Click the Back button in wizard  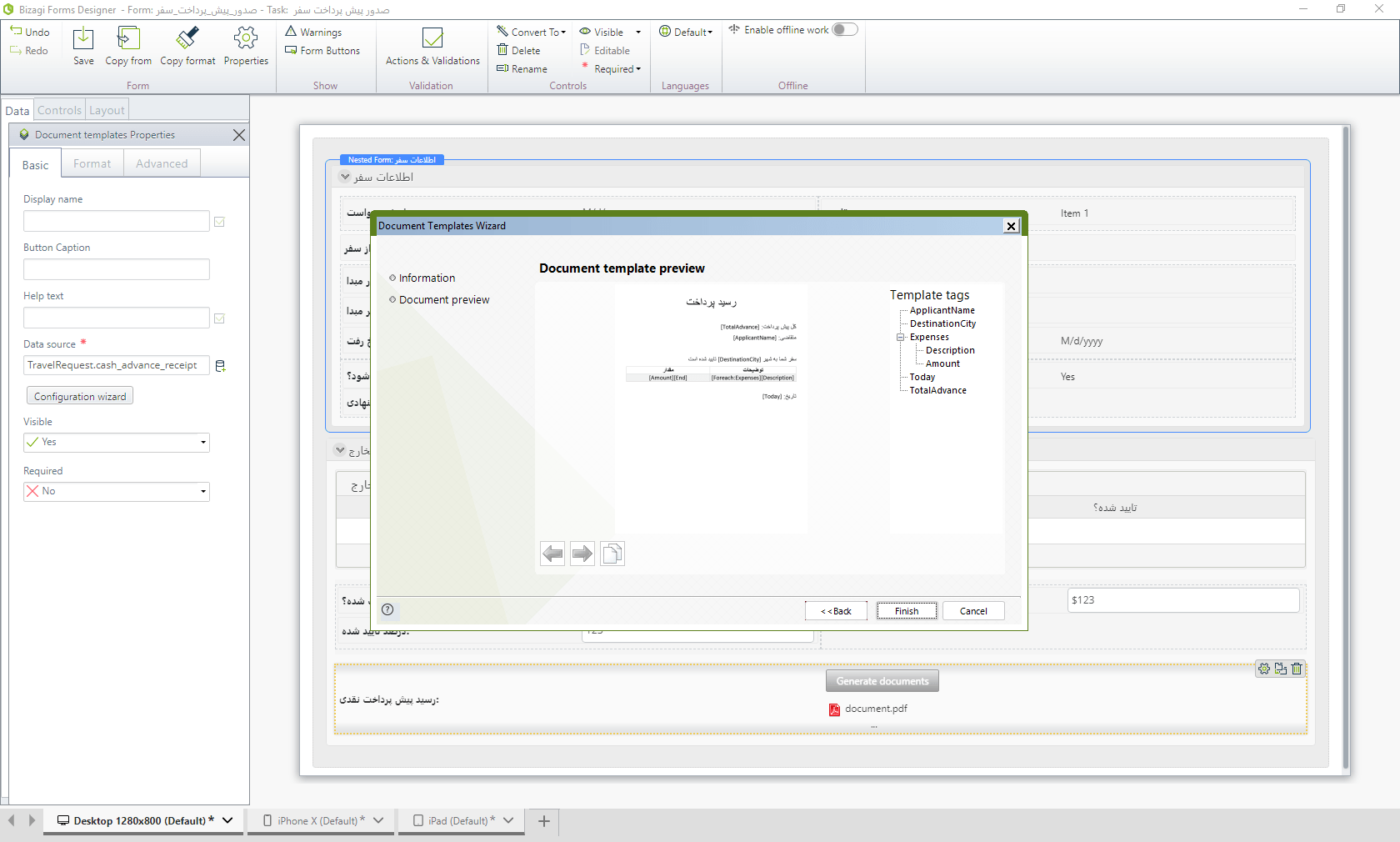836,611
